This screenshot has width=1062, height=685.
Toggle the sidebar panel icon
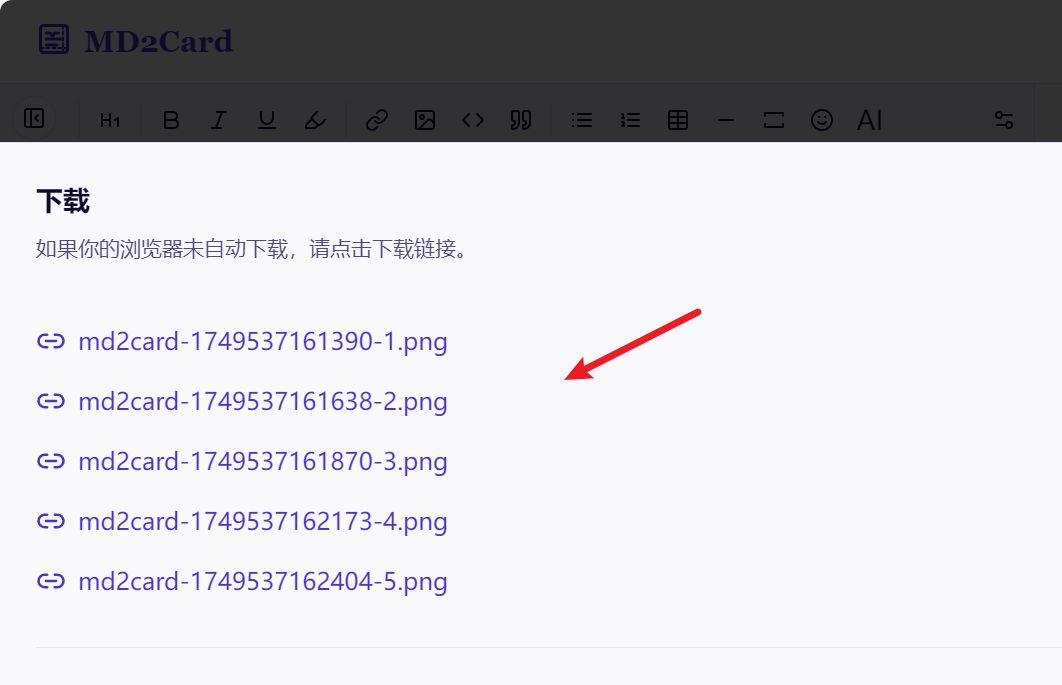pos(34,119)
